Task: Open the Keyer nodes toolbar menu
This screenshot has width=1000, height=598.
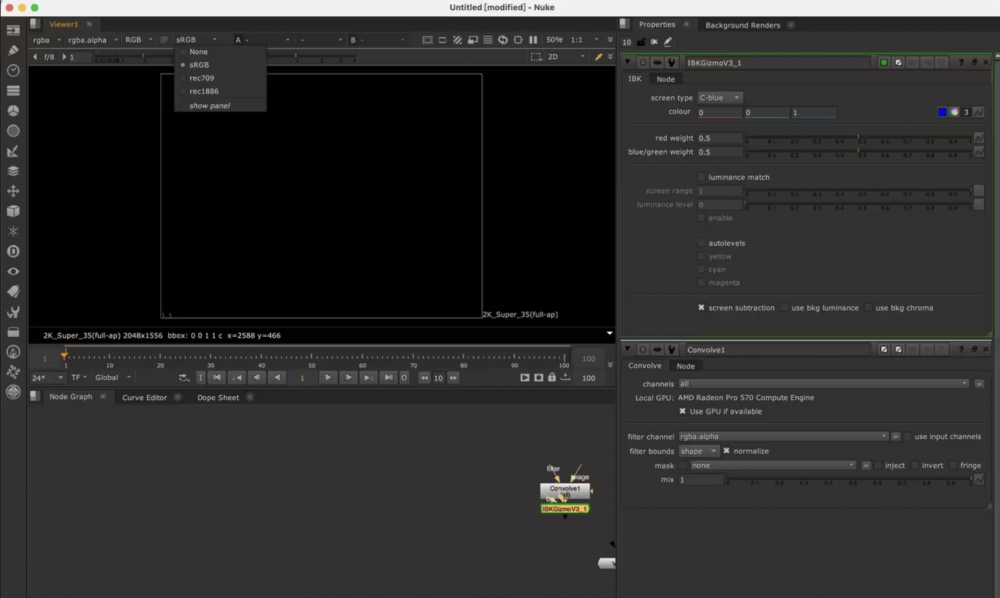Action: (13, 151)
